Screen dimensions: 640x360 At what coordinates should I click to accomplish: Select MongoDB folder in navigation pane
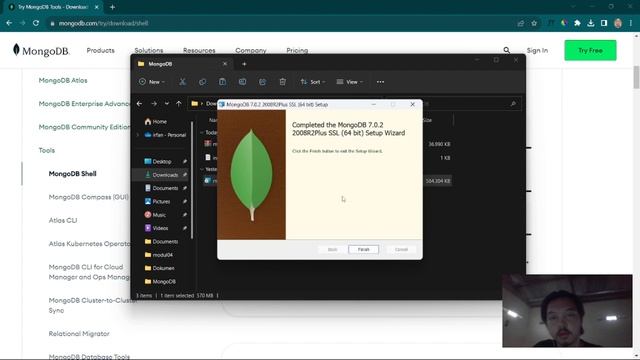coord(160,282)
